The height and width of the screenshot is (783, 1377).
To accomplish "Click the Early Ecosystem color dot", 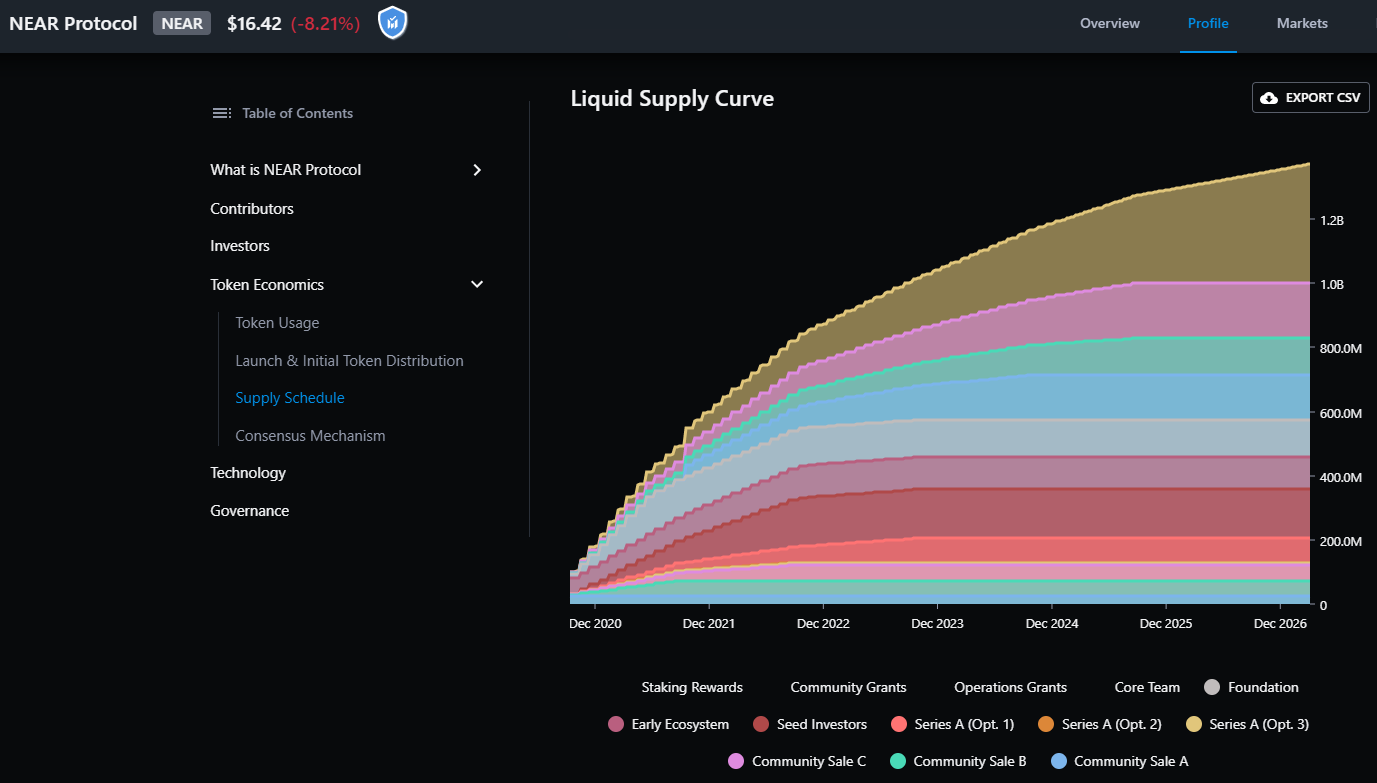I will point(616,724).
